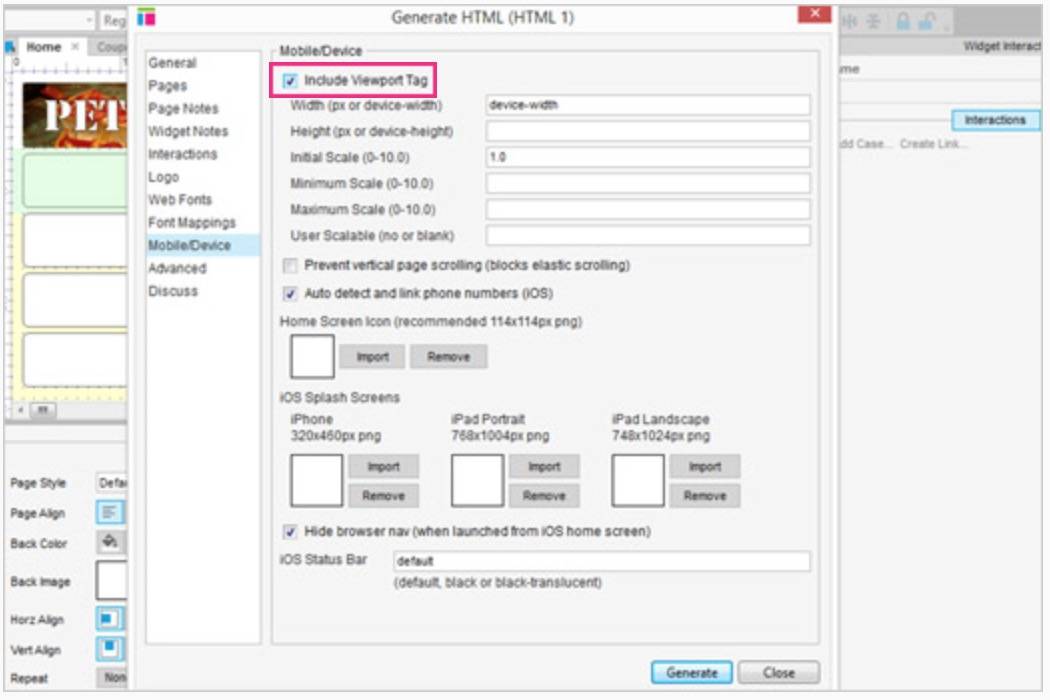
Task: Click the Back Color paint bucket icon
Action: tap(110, 542)
